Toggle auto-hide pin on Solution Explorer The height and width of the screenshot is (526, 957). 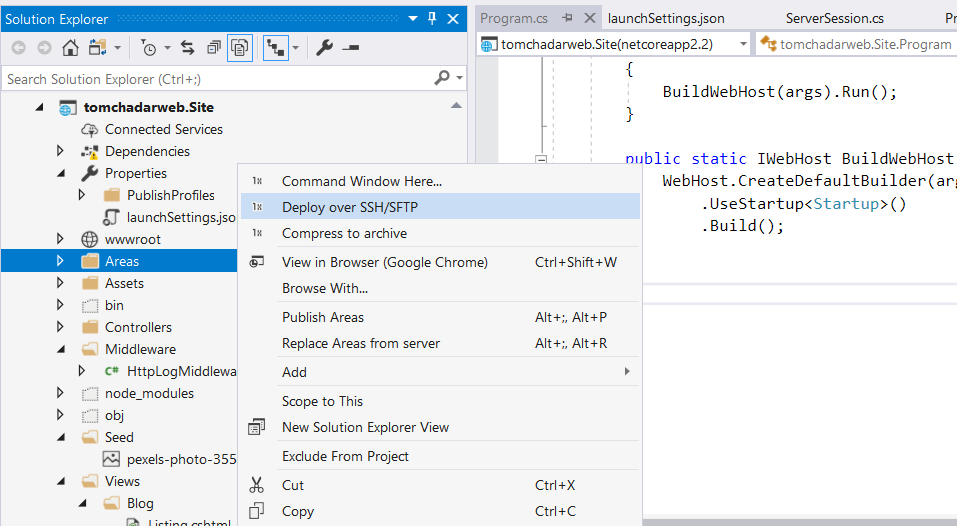point(432,18)
